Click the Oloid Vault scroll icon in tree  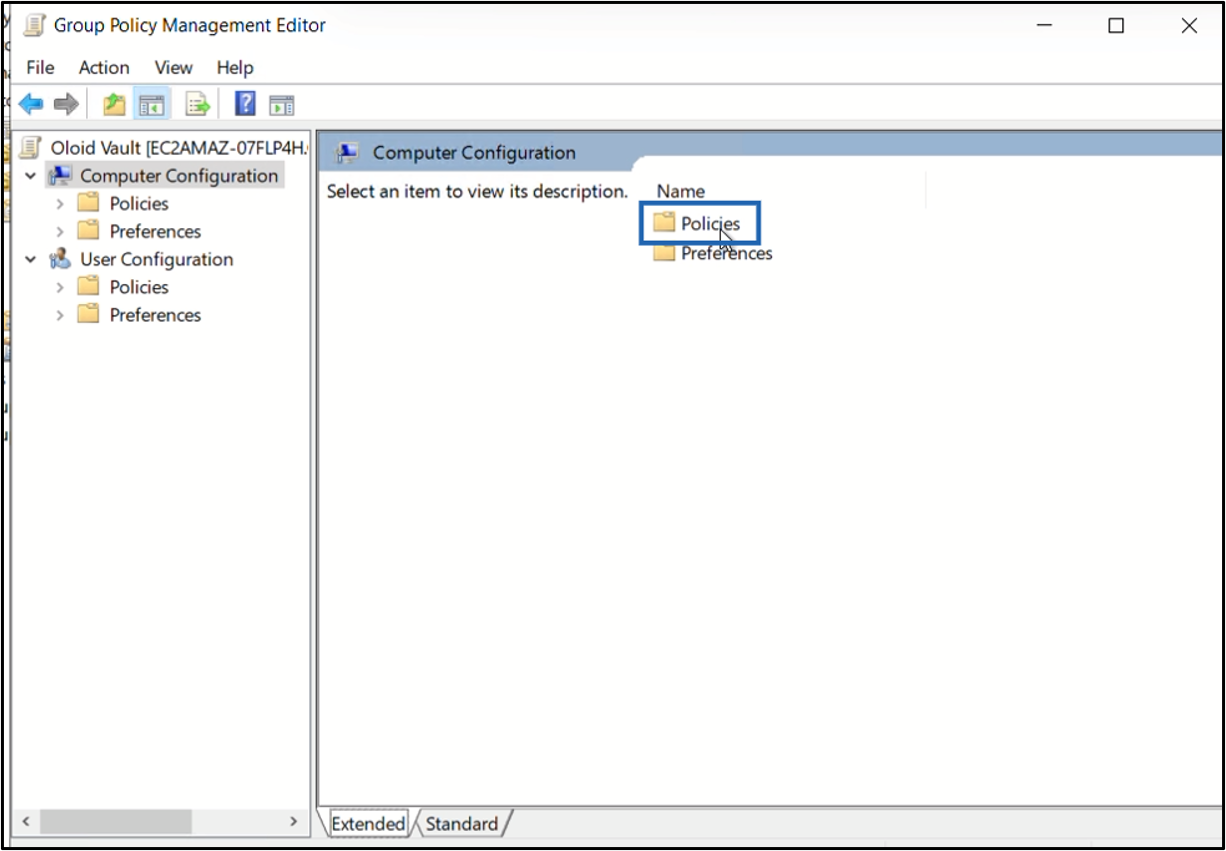click(x=31, y=148)
